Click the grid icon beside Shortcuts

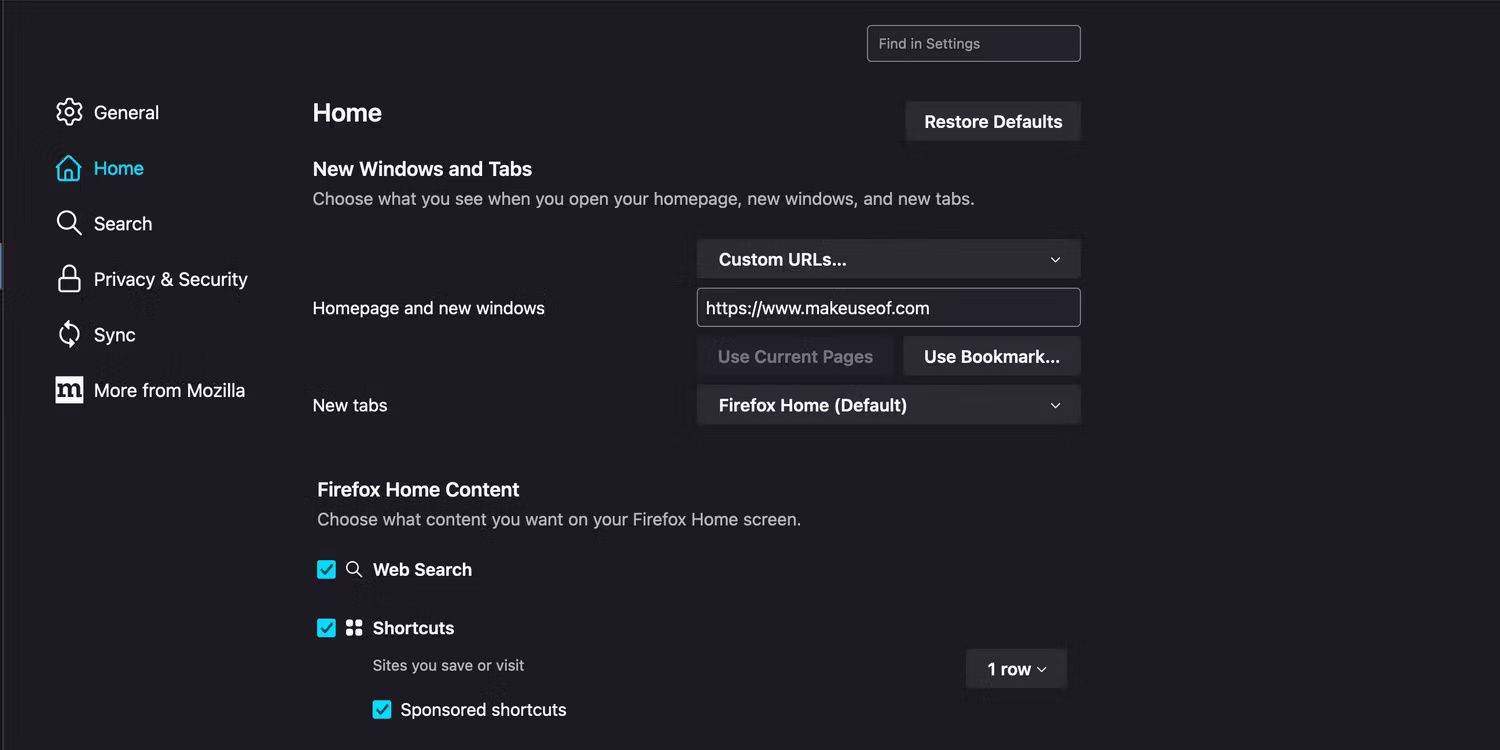[354, 628]
